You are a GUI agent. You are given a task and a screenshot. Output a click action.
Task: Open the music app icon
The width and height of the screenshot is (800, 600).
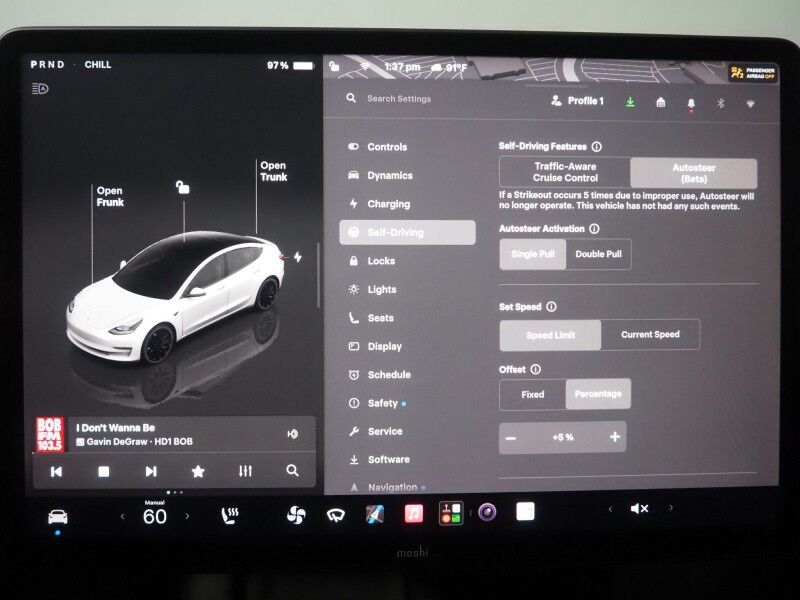click(414, 513)
